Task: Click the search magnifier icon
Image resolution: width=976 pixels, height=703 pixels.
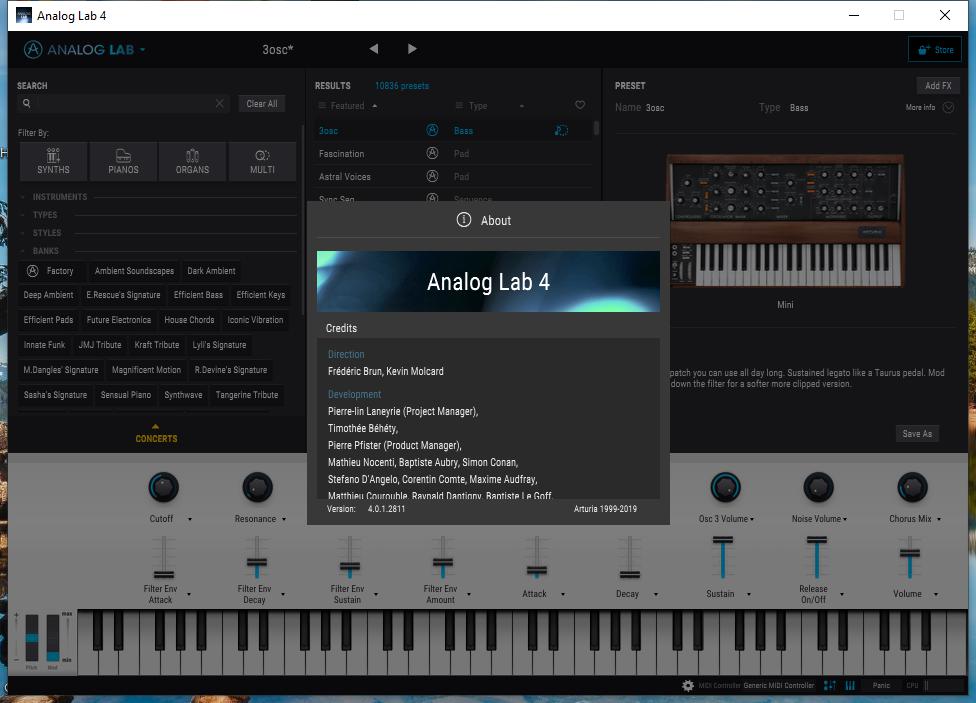Action: point(26,103)
